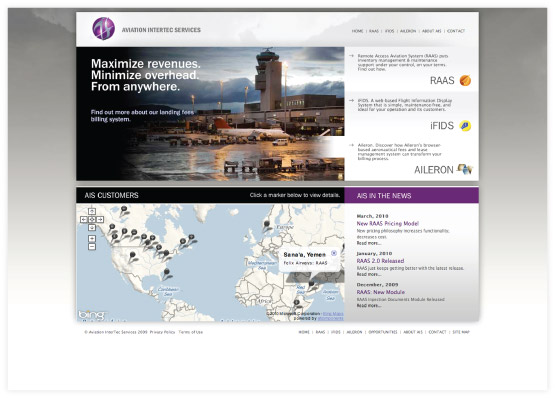This screenshot has height=398, width=555.
Task: Open CONTACT in the footer navigation
Action: click(x=437, y=332)
